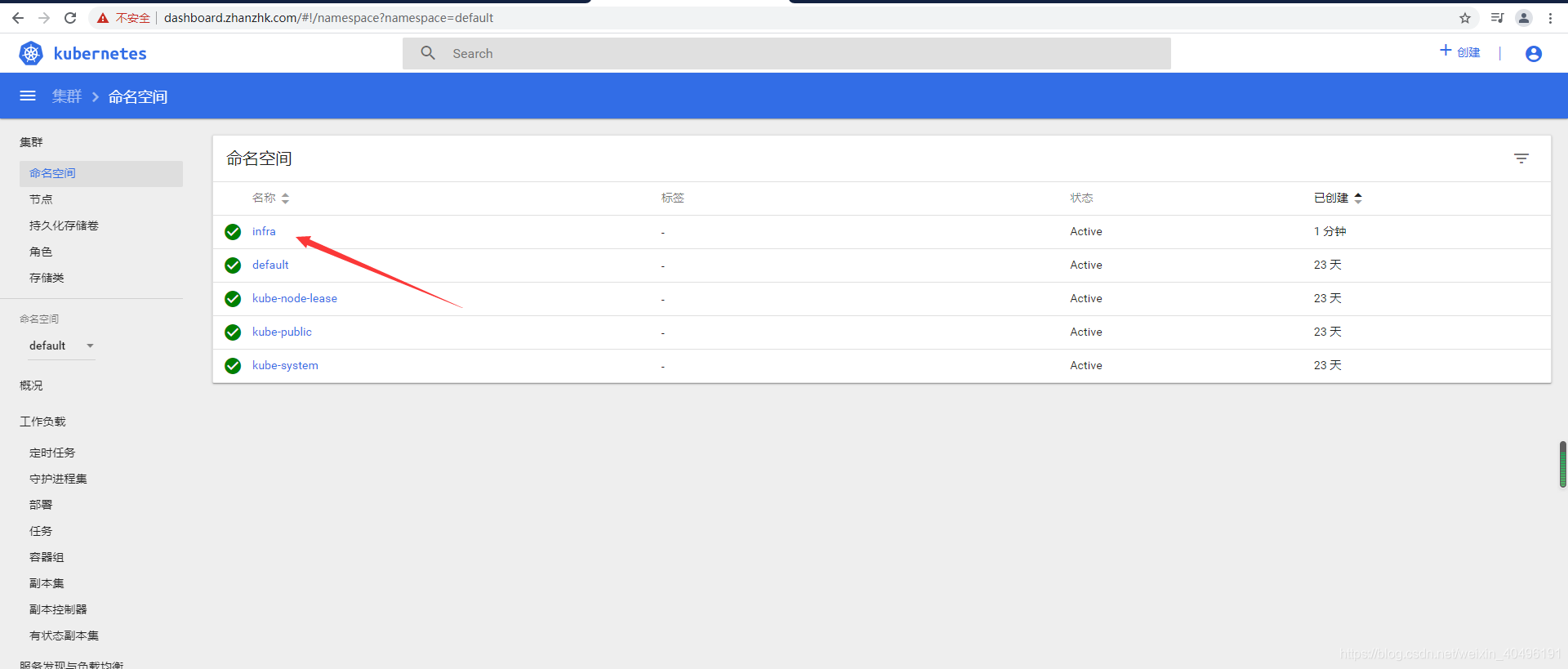Click the 命名空间 breadcrumb
1568x669 pixels.
pyautogui.click(x=138, y=96)
